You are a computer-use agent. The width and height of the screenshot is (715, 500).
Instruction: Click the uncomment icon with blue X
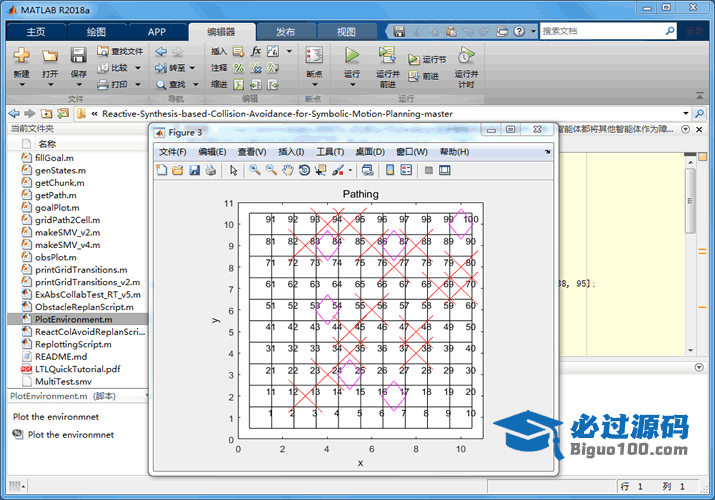click(256, 68)
